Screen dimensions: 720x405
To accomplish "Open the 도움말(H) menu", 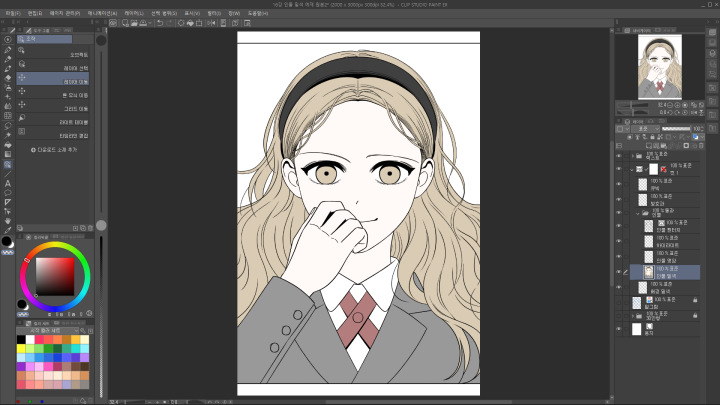I will click(258, 13).
